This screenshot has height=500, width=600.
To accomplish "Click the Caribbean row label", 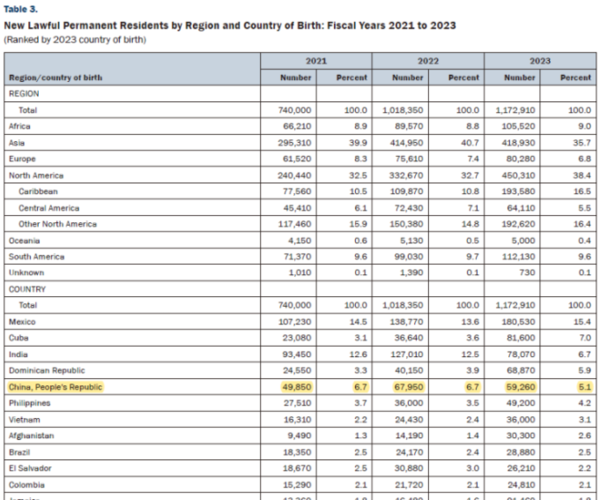I will tap(38, 191).
